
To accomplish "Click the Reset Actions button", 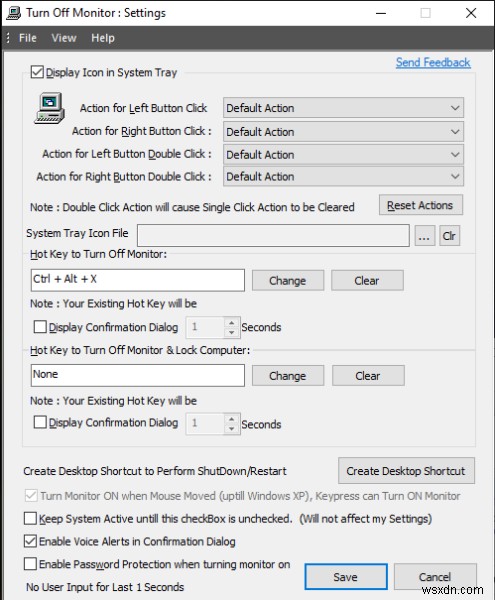I will click(420, 205).
